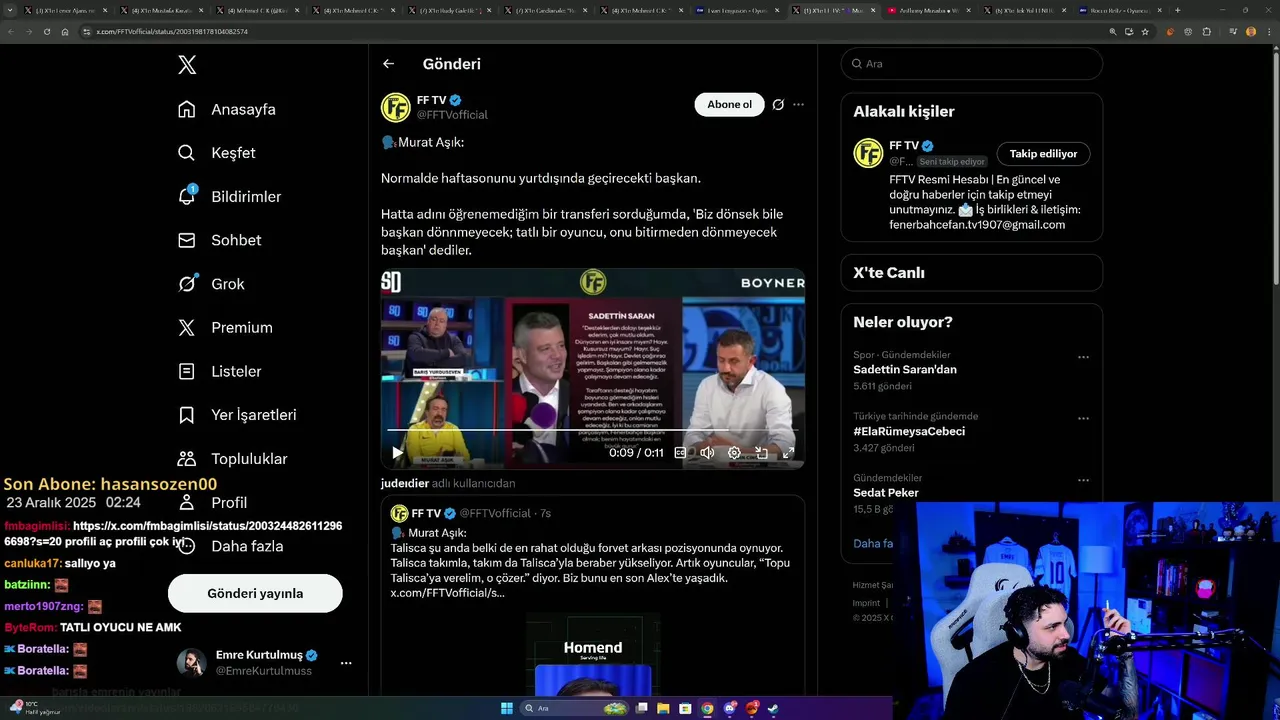This screenshot has height=720, width=1280.
Task: Open more options for Sedat Peker trend
Action: coord(1083,480)
